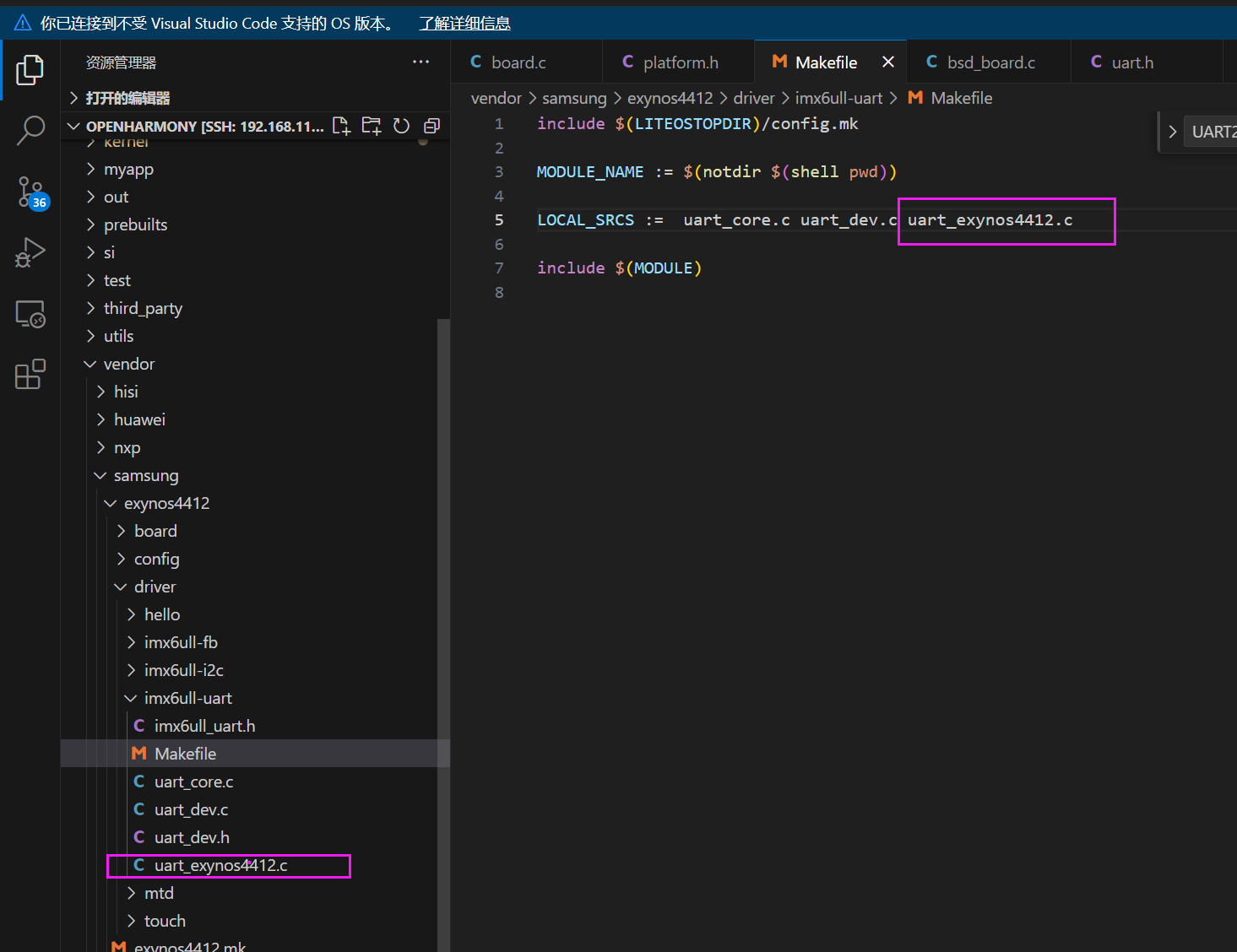Click the warning icon in banner
This screenshot has width=1237, height=952.
(23, 23)
